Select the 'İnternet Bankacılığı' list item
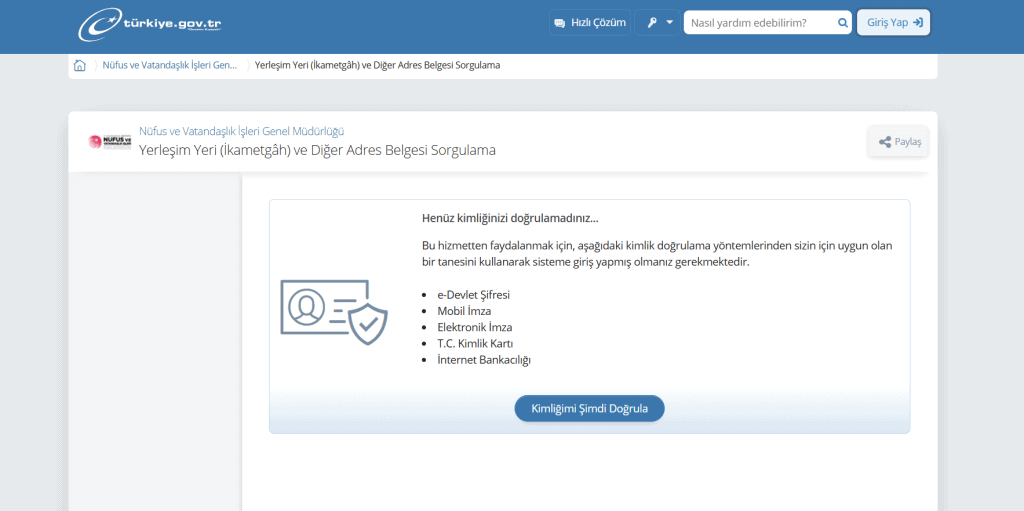The width and height of the screenshot is (1024, 511). [x=484, y=360]
